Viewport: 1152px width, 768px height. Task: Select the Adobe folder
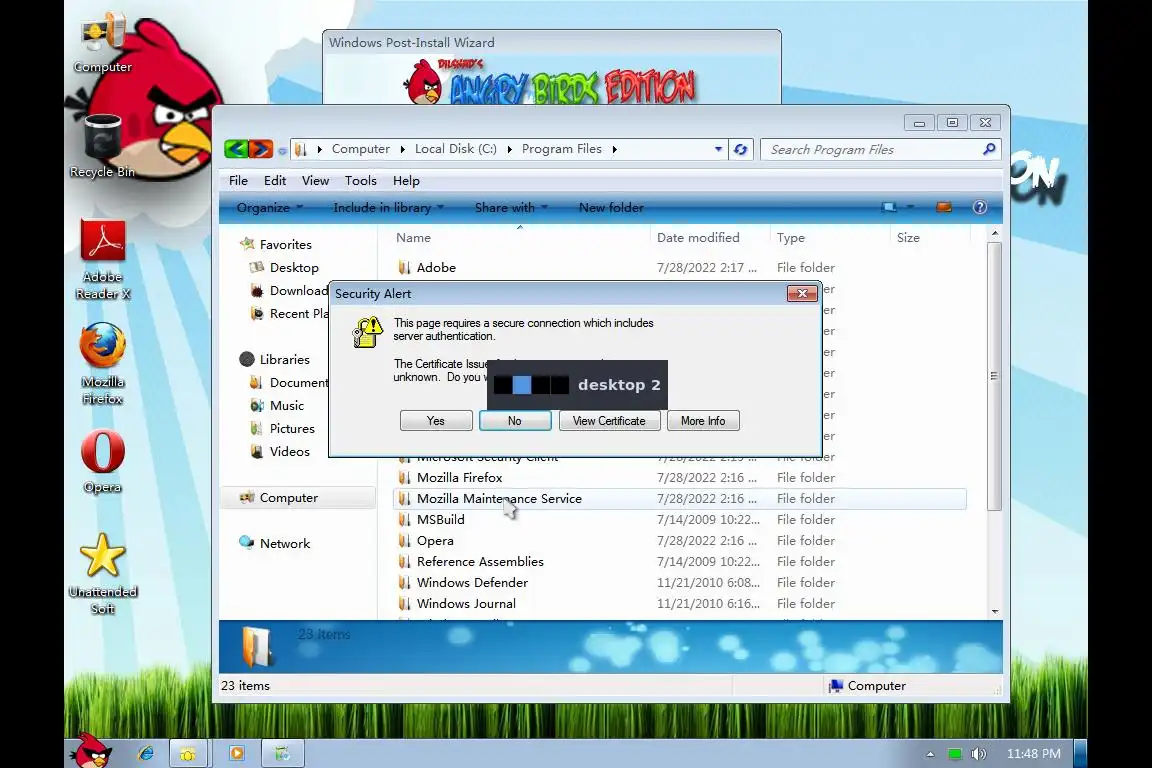tap(436, 268)
